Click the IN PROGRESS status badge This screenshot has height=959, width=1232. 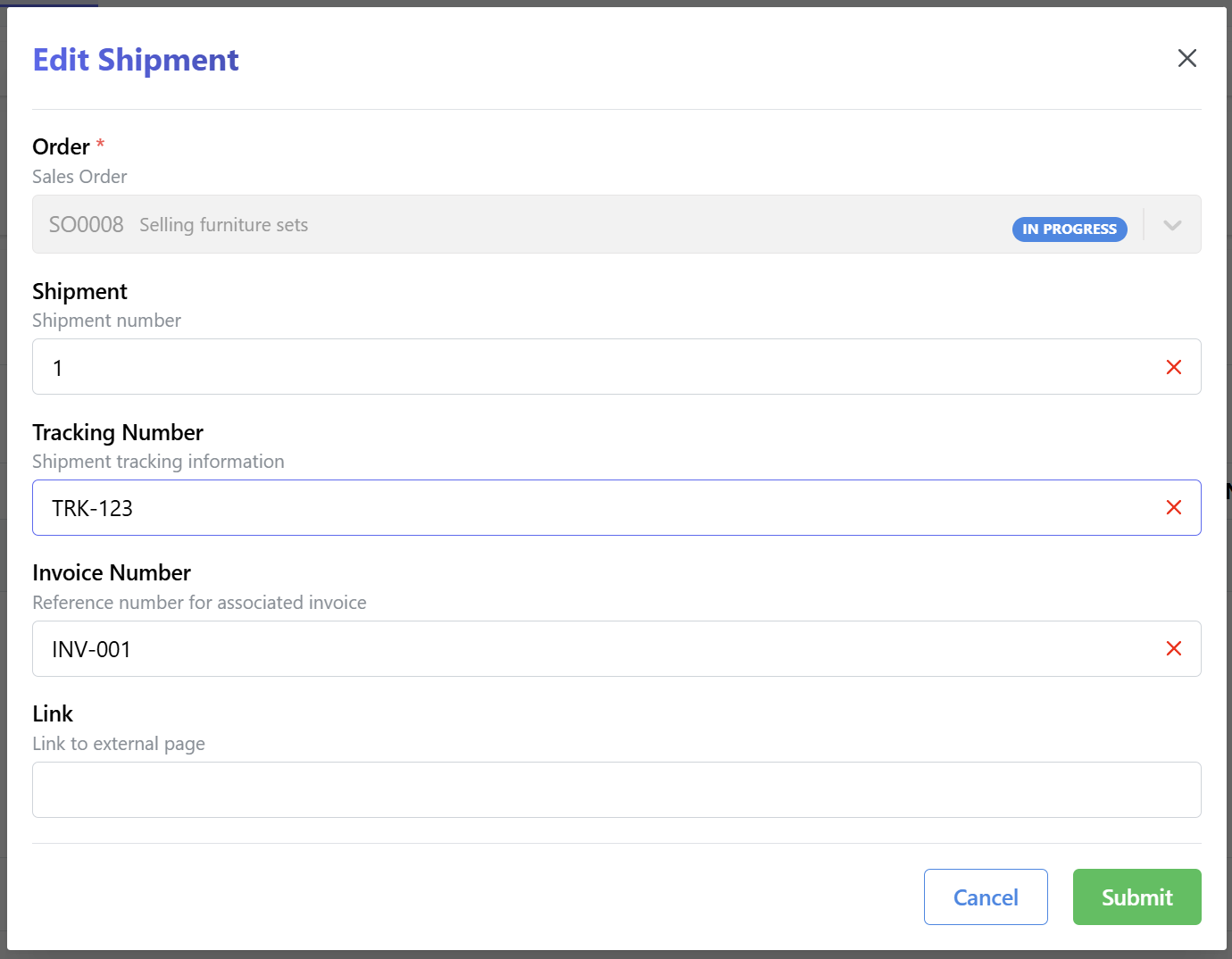click(1069, 229)
